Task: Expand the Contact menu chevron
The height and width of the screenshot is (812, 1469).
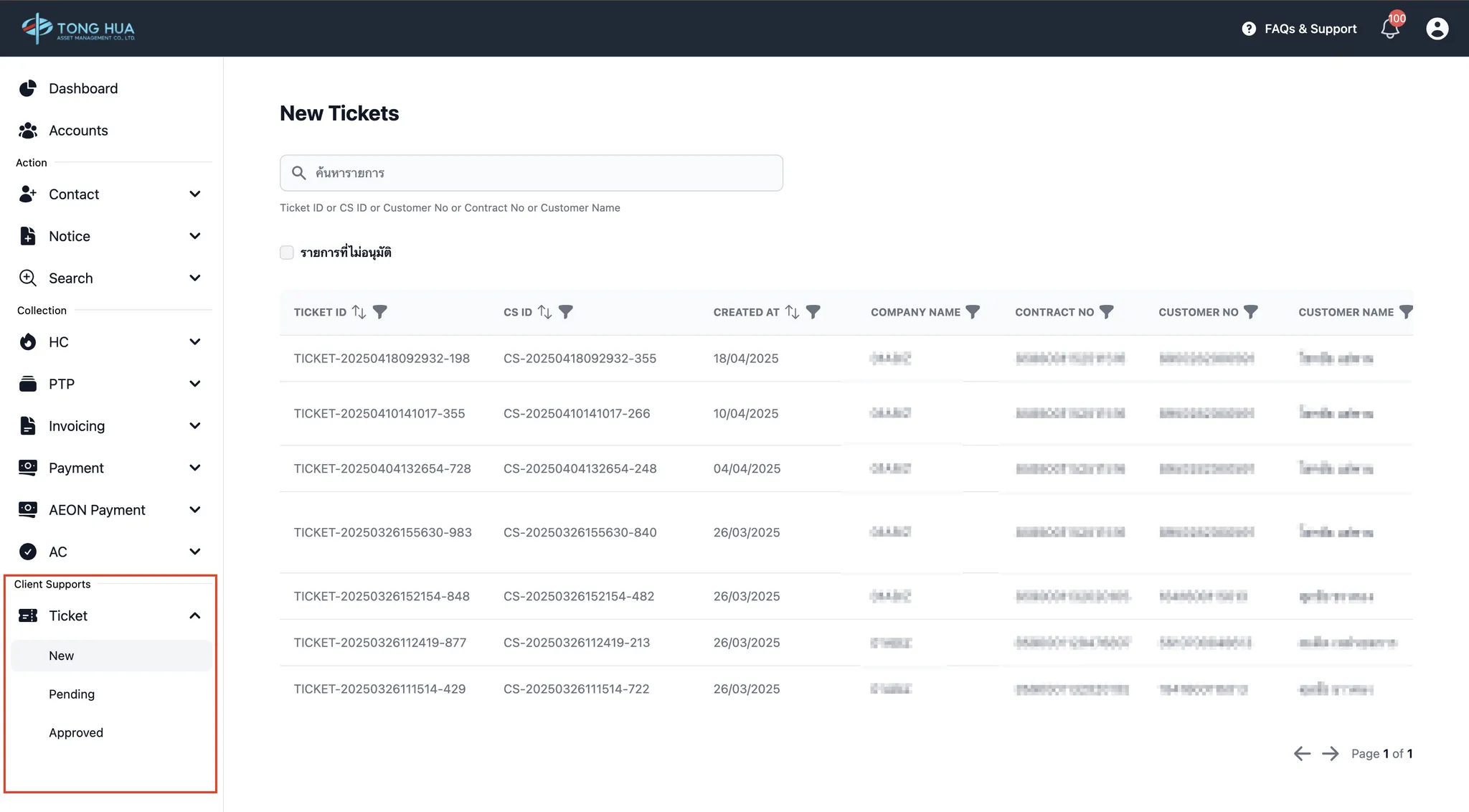Action: 194,194
